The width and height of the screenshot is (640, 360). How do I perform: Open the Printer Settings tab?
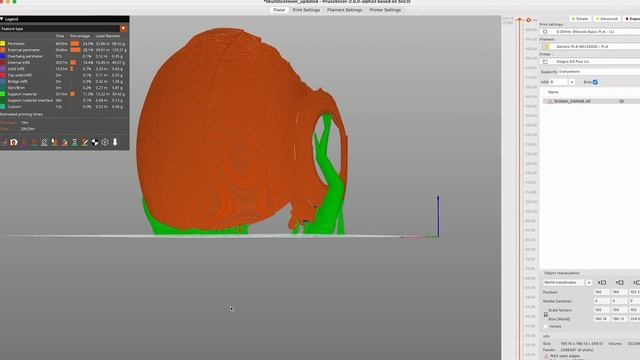click(385, 10)
